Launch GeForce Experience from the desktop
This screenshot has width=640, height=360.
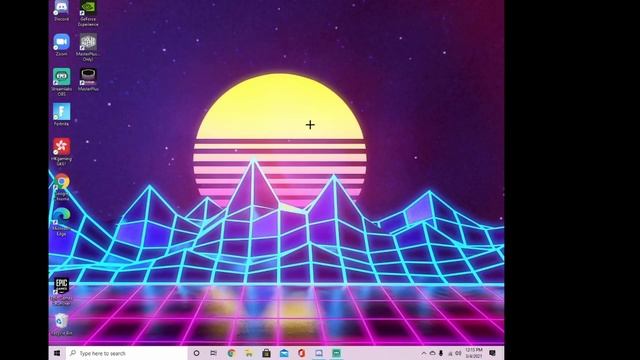[x=88, y=13]
